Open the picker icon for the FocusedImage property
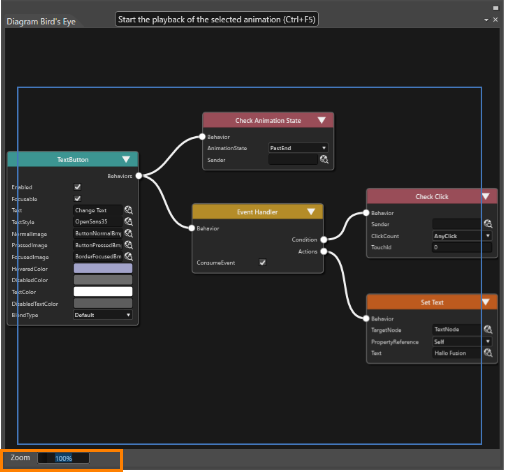The width and height of the screenshot is (505, 472). [128, 257]
